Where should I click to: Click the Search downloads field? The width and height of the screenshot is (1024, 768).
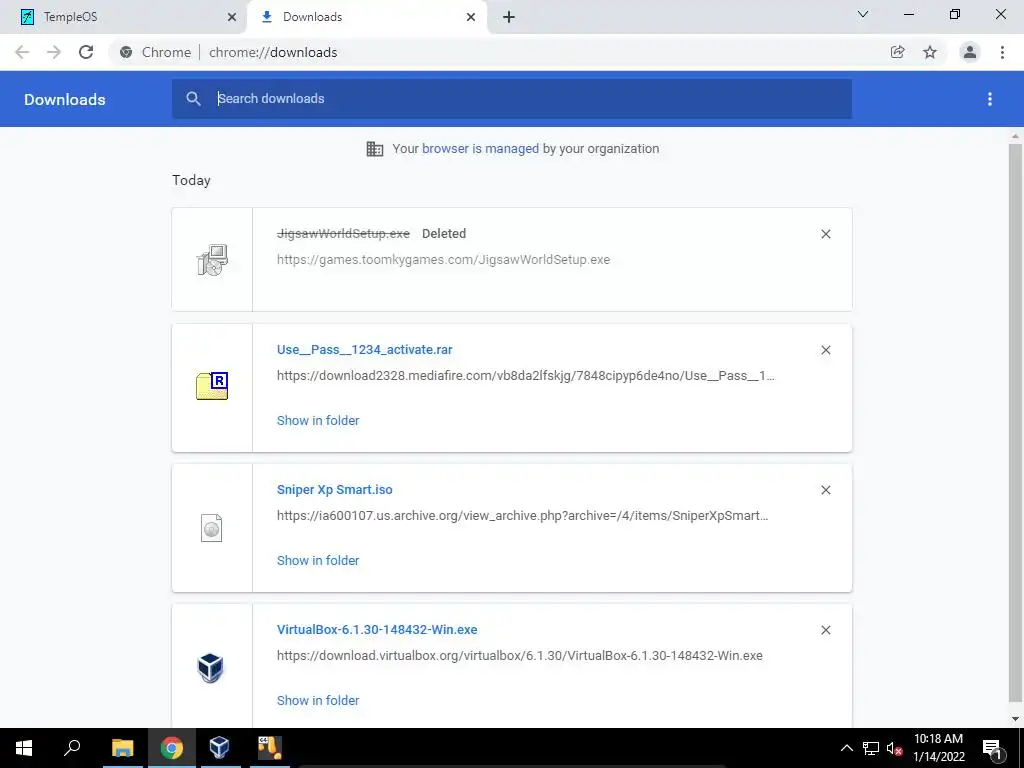click(x=512, y=99)
